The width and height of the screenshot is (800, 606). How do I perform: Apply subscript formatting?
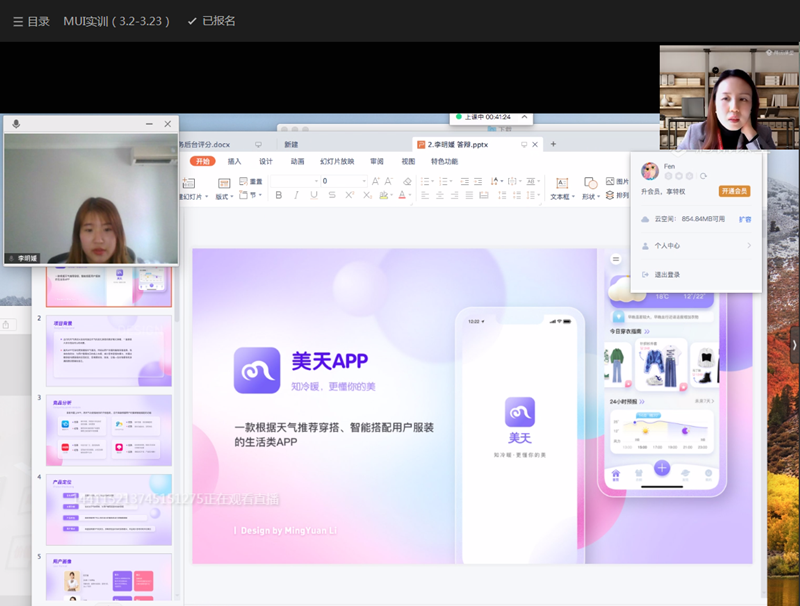tap(367, 195)
